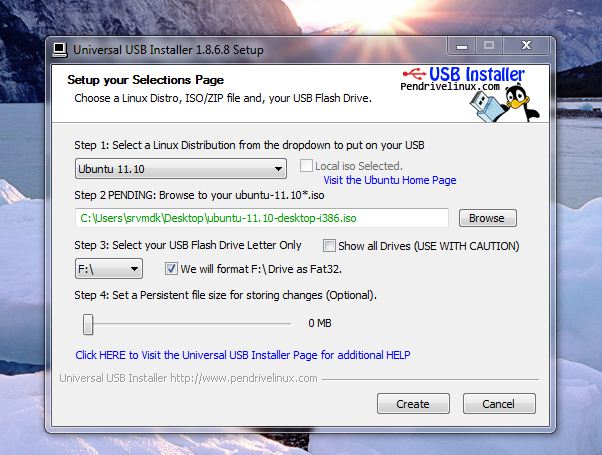Click the 0 MB persistence value

click(x=320, y=323)
